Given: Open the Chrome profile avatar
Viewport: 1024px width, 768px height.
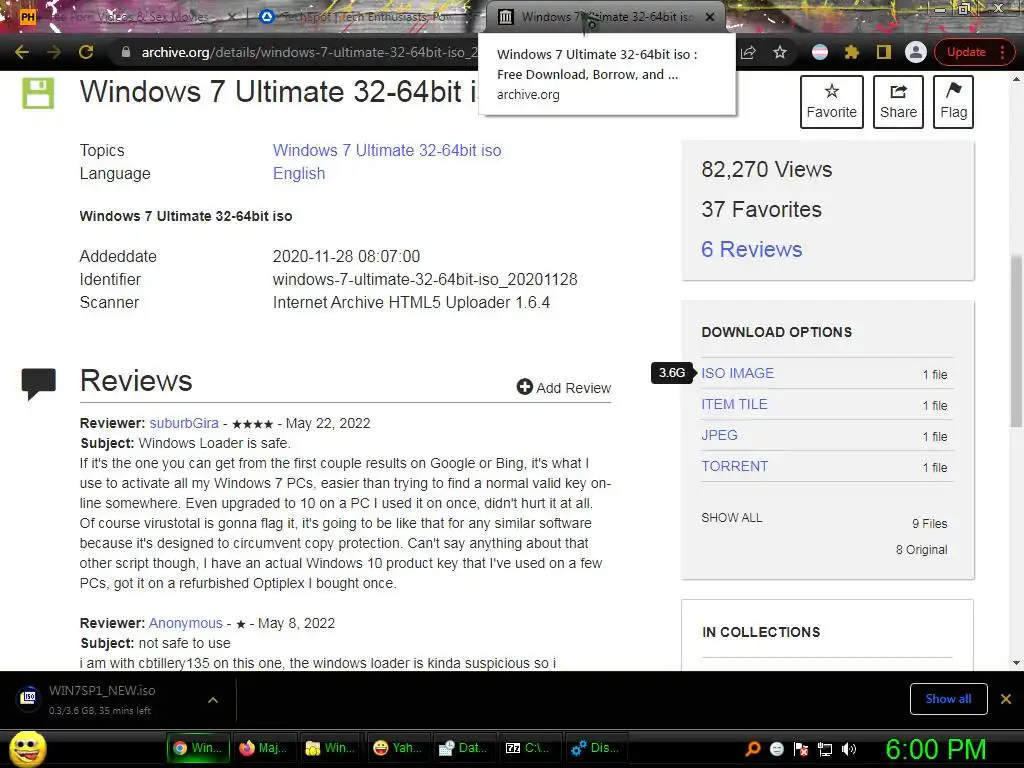Looking at the screenshot, I should pyautogui.click(x=916, y=52).
